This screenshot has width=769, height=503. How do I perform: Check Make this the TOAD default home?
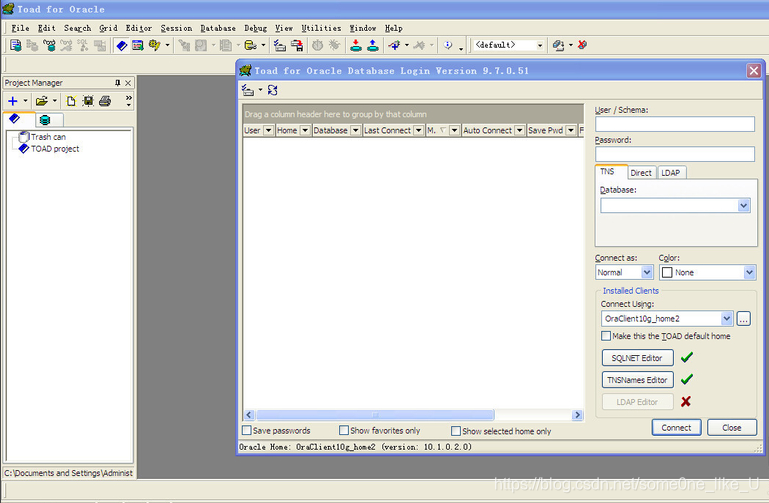click(x=606, y=336)
